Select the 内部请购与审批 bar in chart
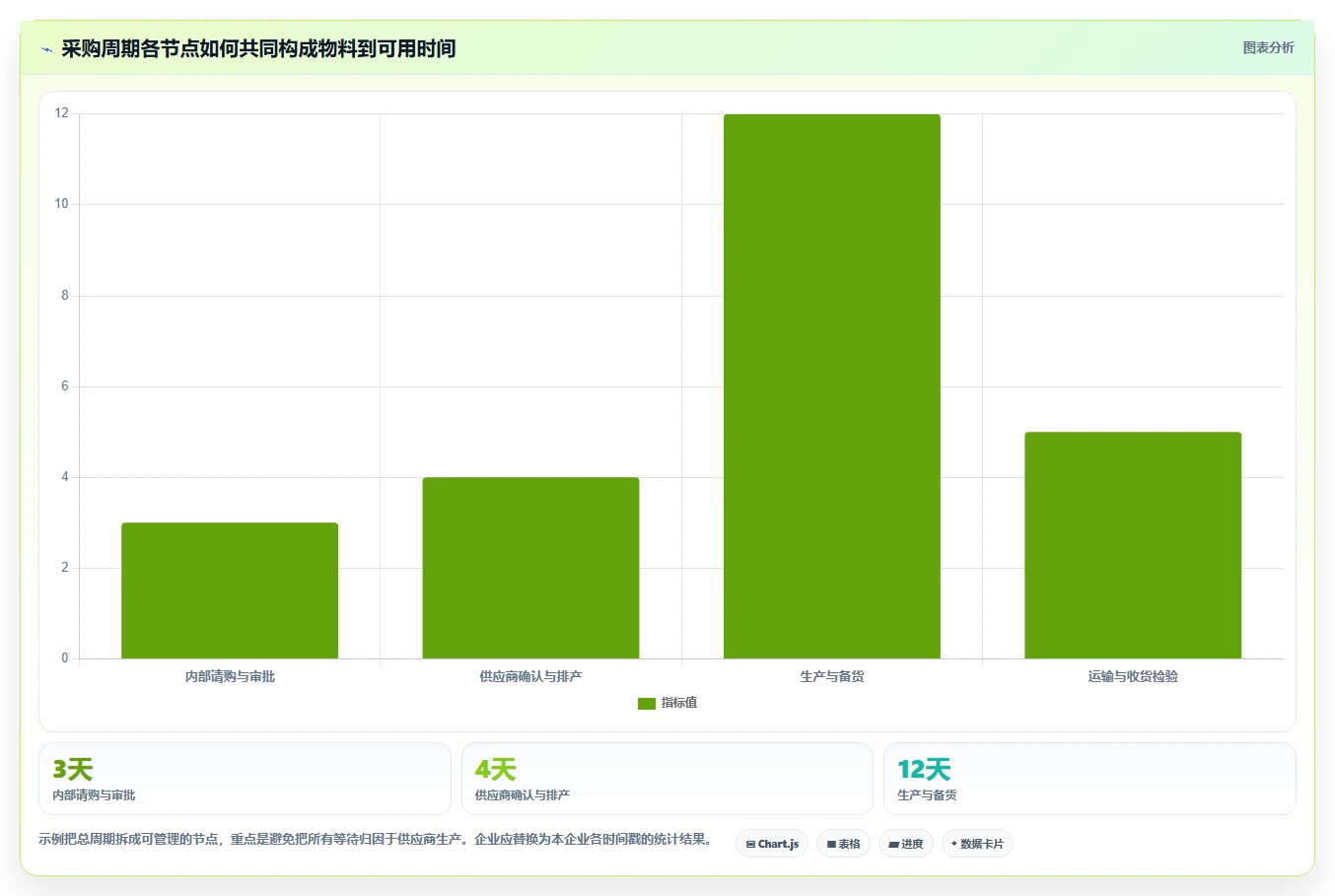The width and height of the screenshot is (1335, 896). (x=230, y=590)
